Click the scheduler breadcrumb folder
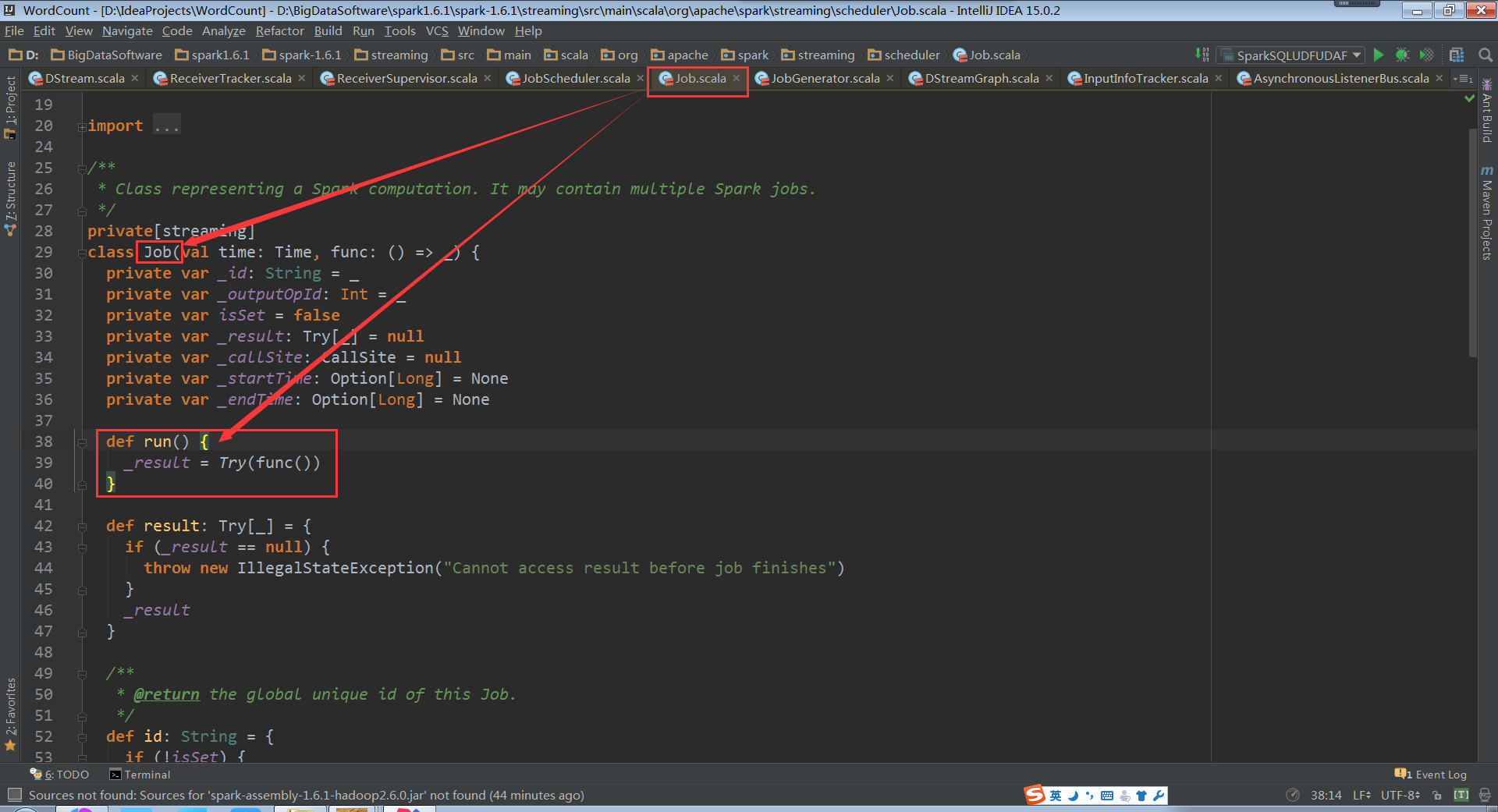 [904, 55]
